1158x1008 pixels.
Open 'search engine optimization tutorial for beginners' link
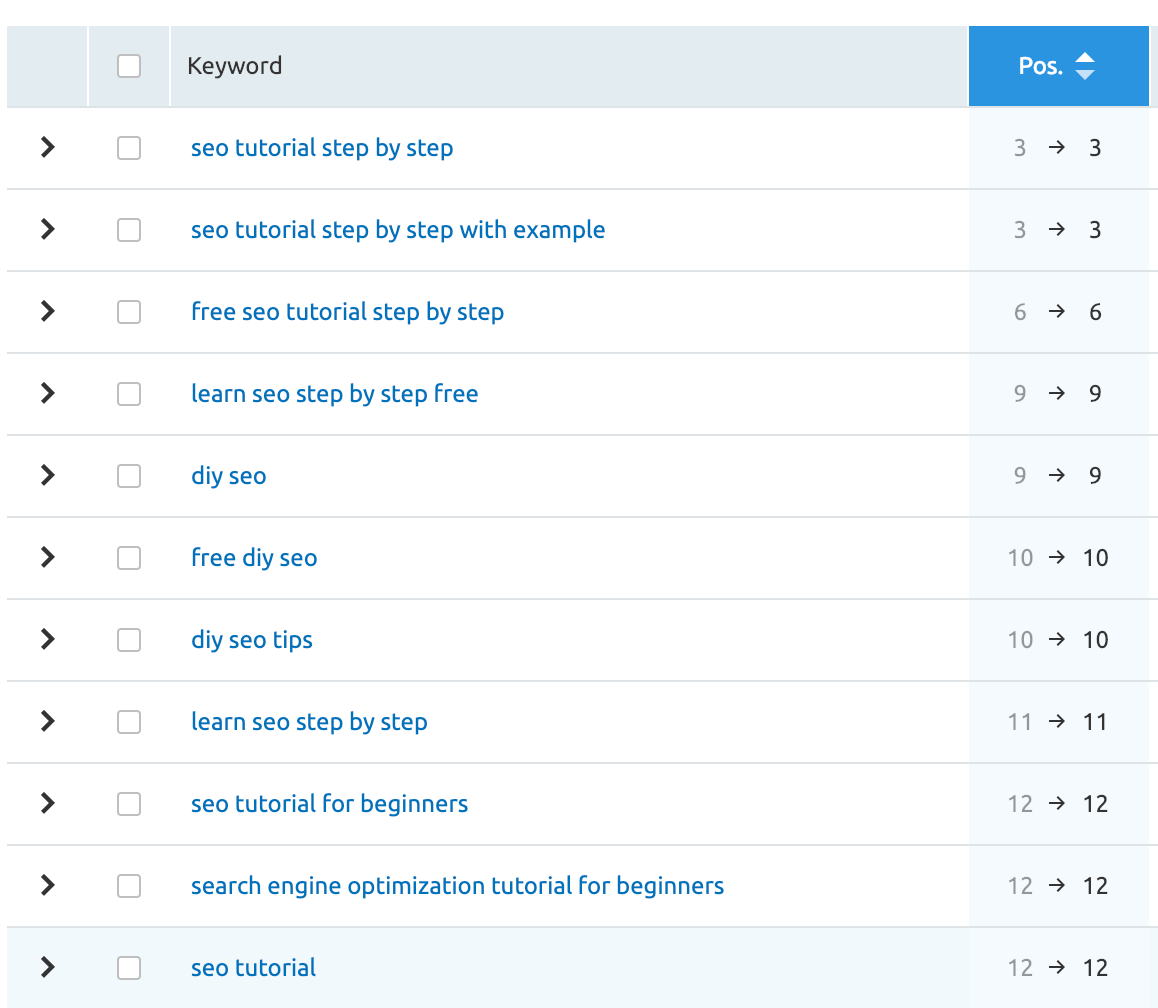pyautogui.click(x=457, y=886)
